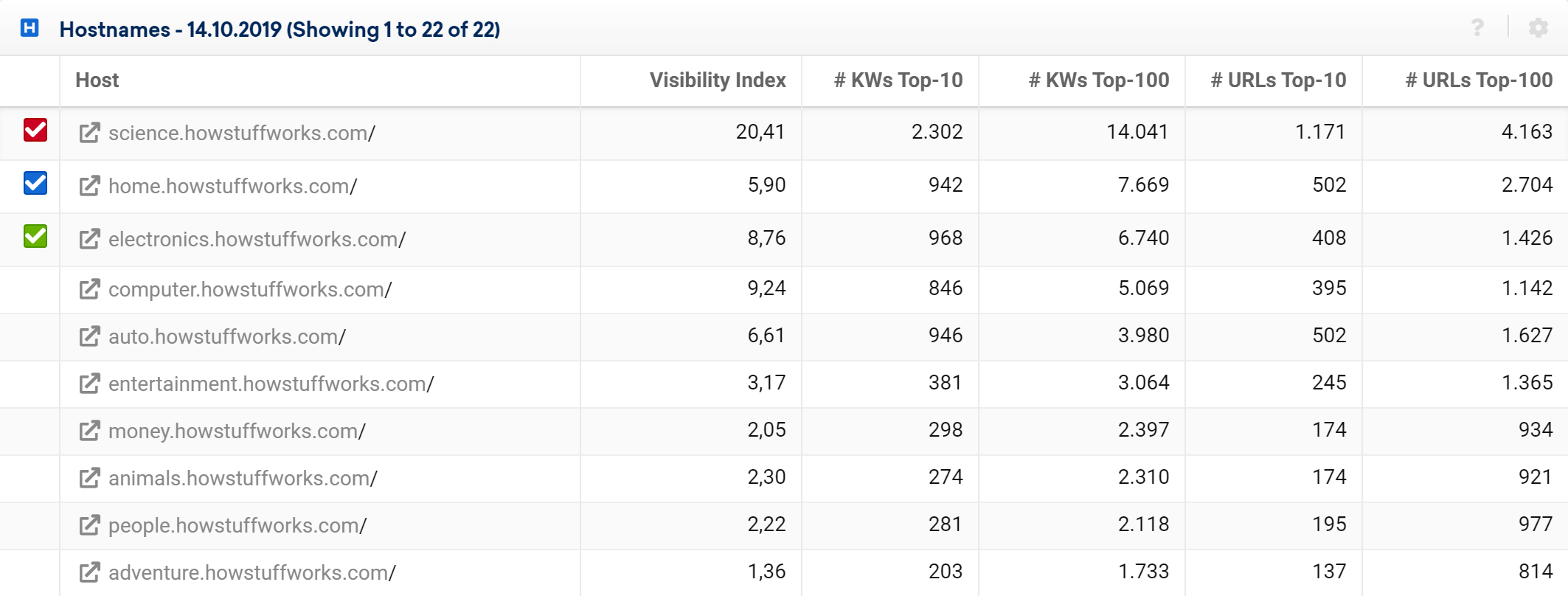Open external link icon for computer.howstuffworks.com
This screenshot has width=1568, height=596.
[x=89, y=289]
